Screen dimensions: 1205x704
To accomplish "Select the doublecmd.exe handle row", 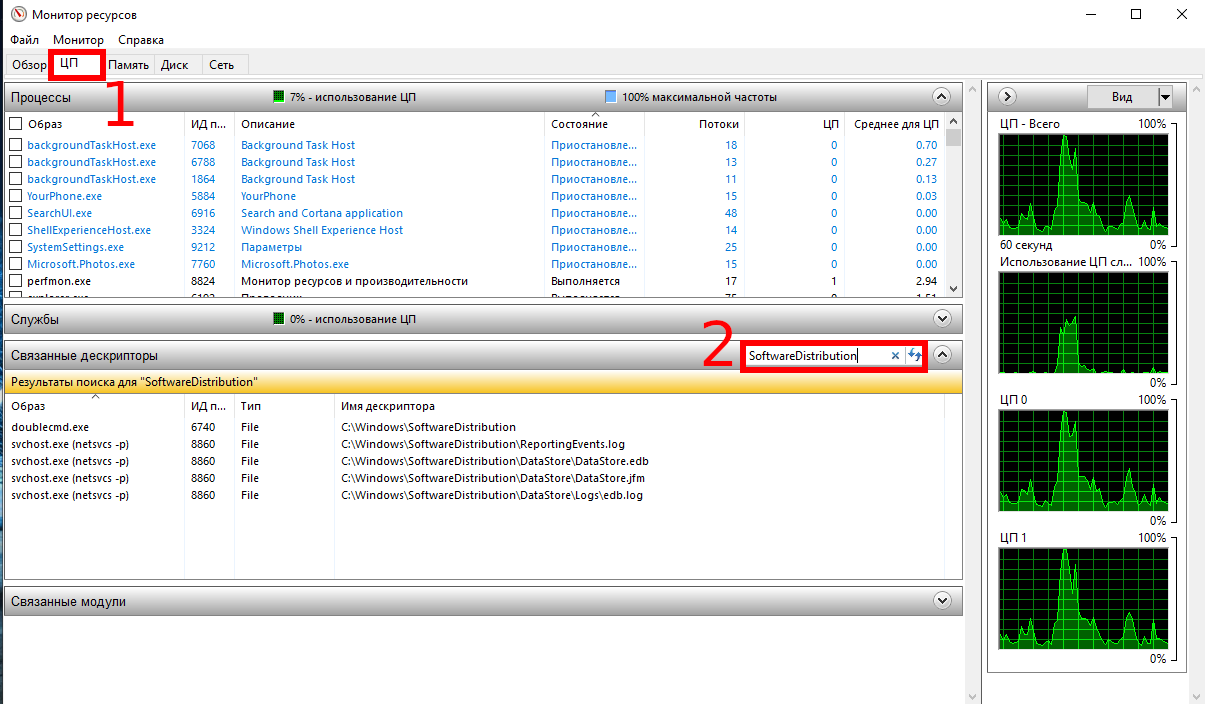I will (x=300, y=427).
